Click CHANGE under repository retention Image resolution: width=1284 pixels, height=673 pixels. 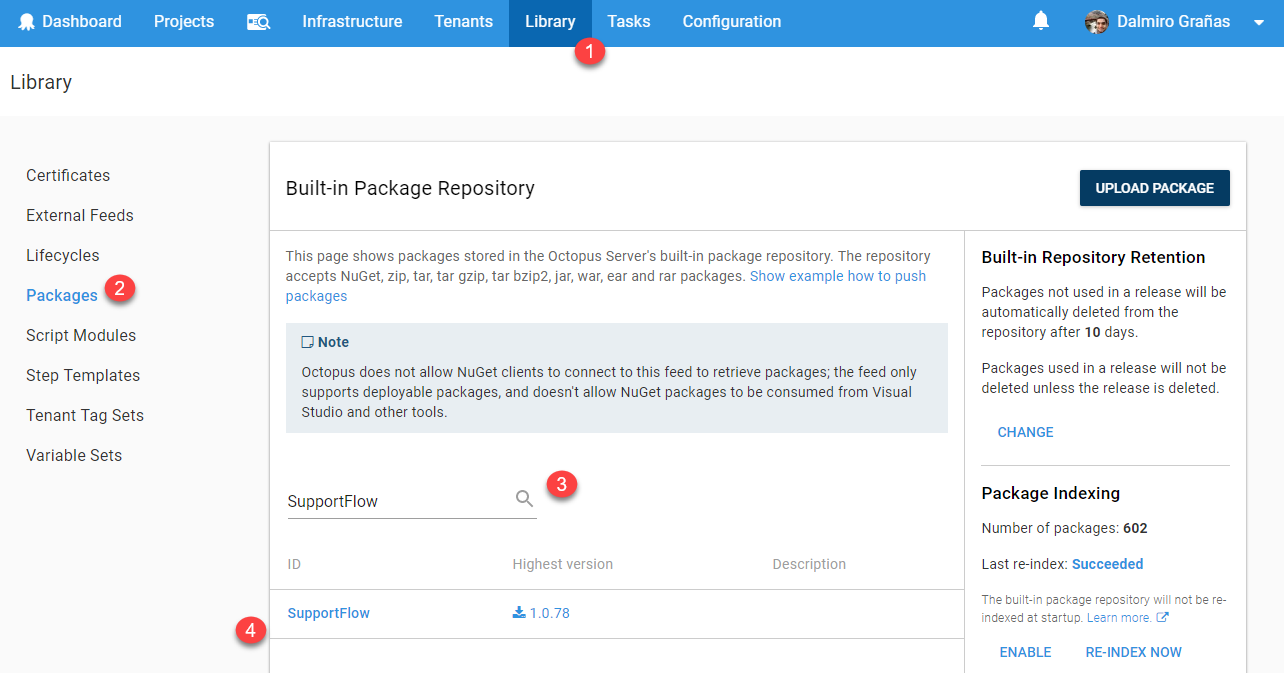pyautogui.click(x=1025, y=432)
